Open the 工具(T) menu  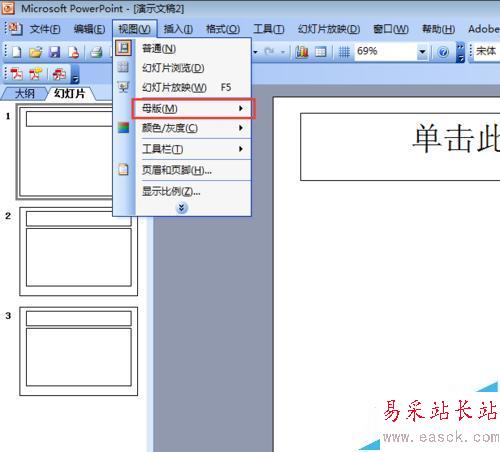tap(269, 29)
